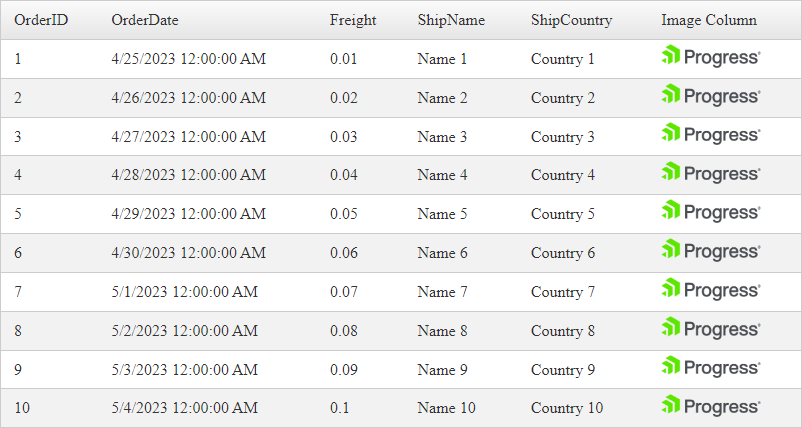Click the ShipCountry column header
Screen dimensions: 802x428
571,20
